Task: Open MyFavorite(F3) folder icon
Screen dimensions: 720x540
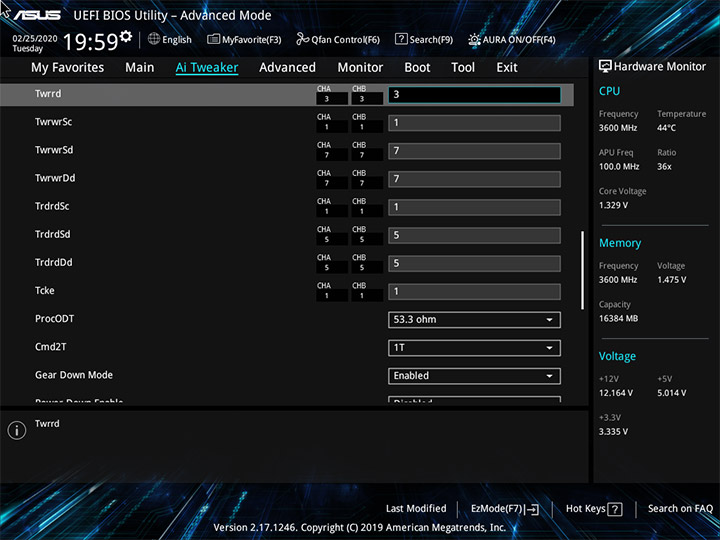Action: [213, 39]
